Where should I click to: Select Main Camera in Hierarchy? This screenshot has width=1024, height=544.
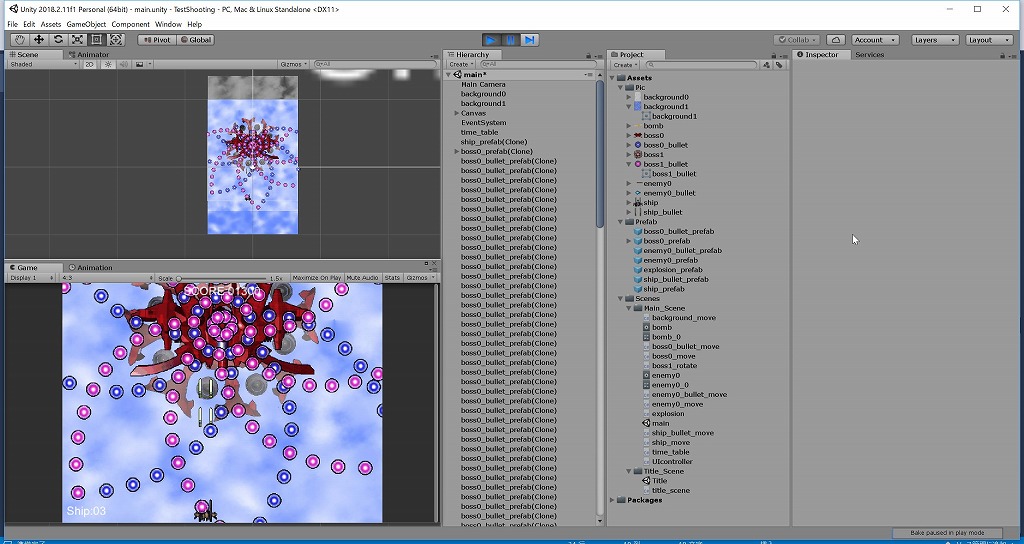[483, 85]
